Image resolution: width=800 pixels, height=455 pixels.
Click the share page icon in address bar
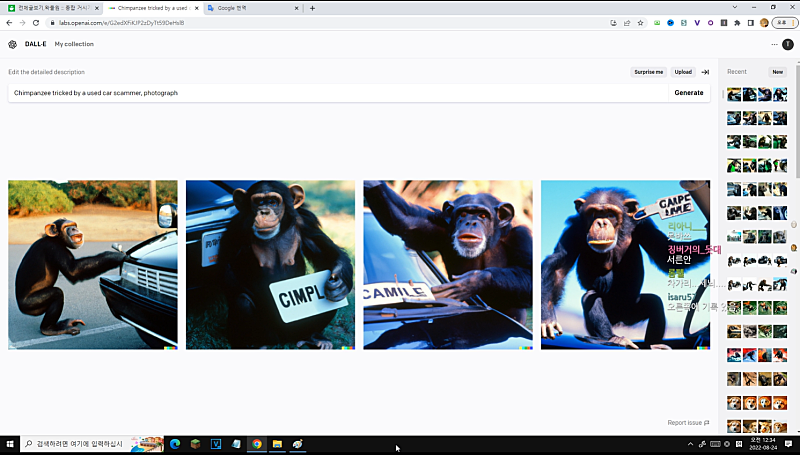click(626, 22)
